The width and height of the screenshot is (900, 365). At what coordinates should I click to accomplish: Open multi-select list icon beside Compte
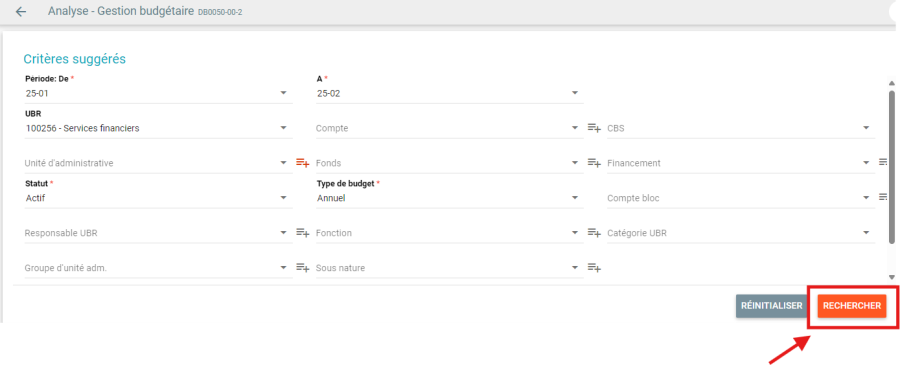pos(593,128)
